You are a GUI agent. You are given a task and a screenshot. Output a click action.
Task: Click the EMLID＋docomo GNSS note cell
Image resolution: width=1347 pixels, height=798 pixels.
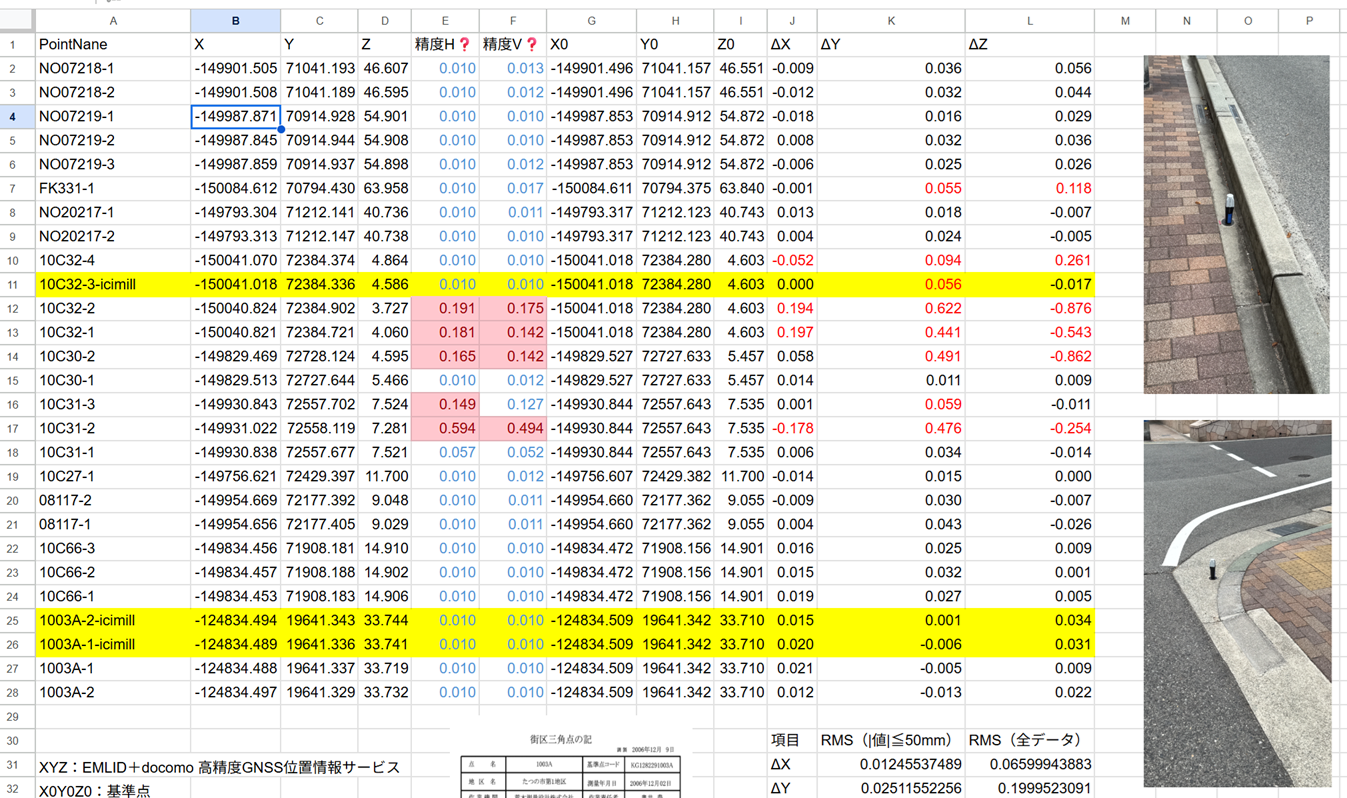[x=220, y=767]
